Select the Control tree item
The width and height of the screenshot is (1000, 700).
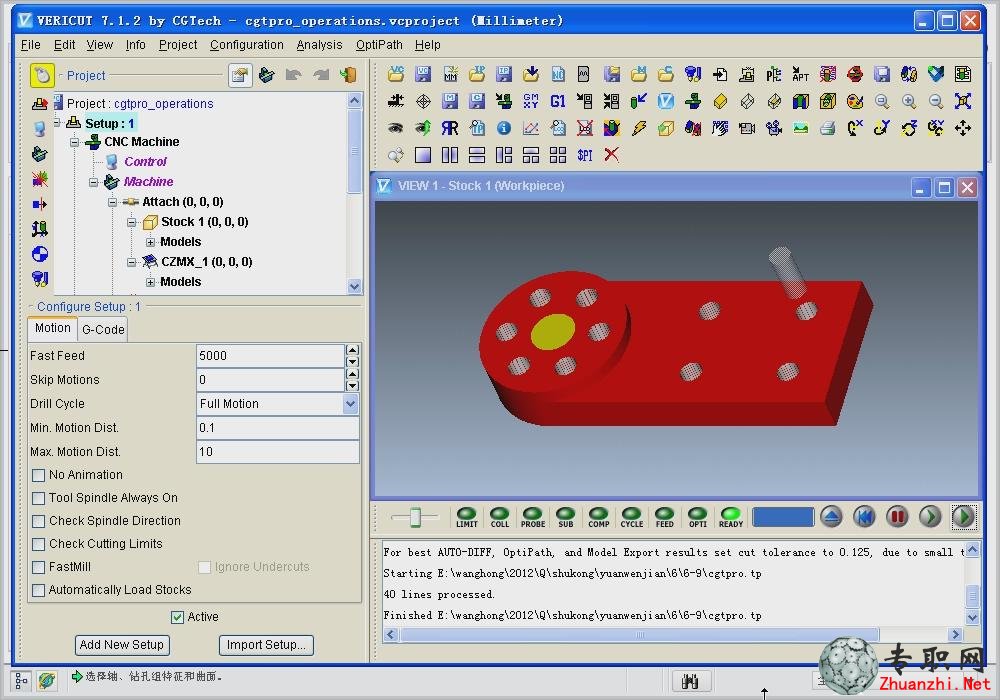point(145,162)
